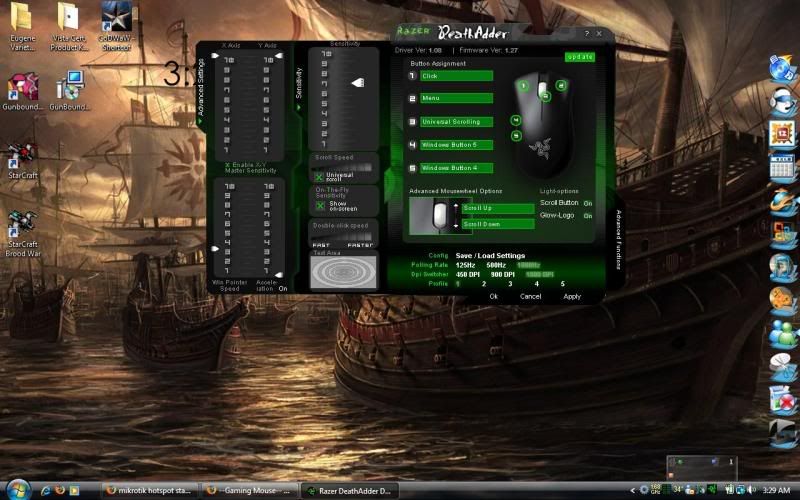Click the help question mark in DeathAdder window
This screenshot has width=800, height=500.
586,34
